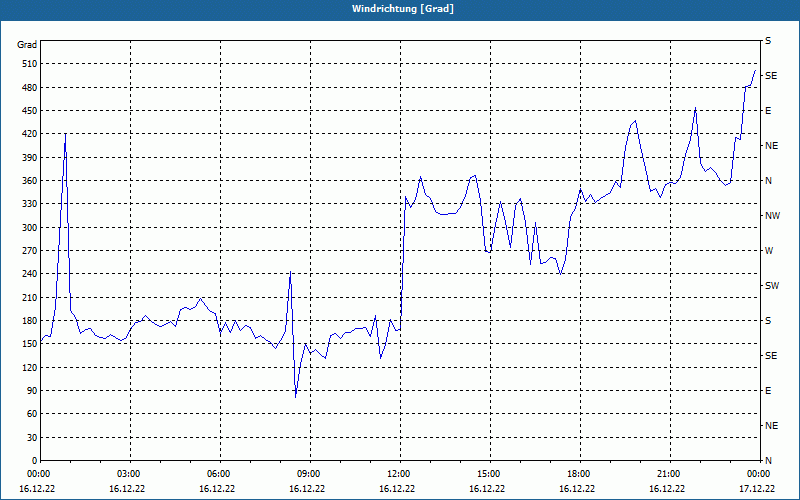Click the 12:00 time label

point(397,474)
